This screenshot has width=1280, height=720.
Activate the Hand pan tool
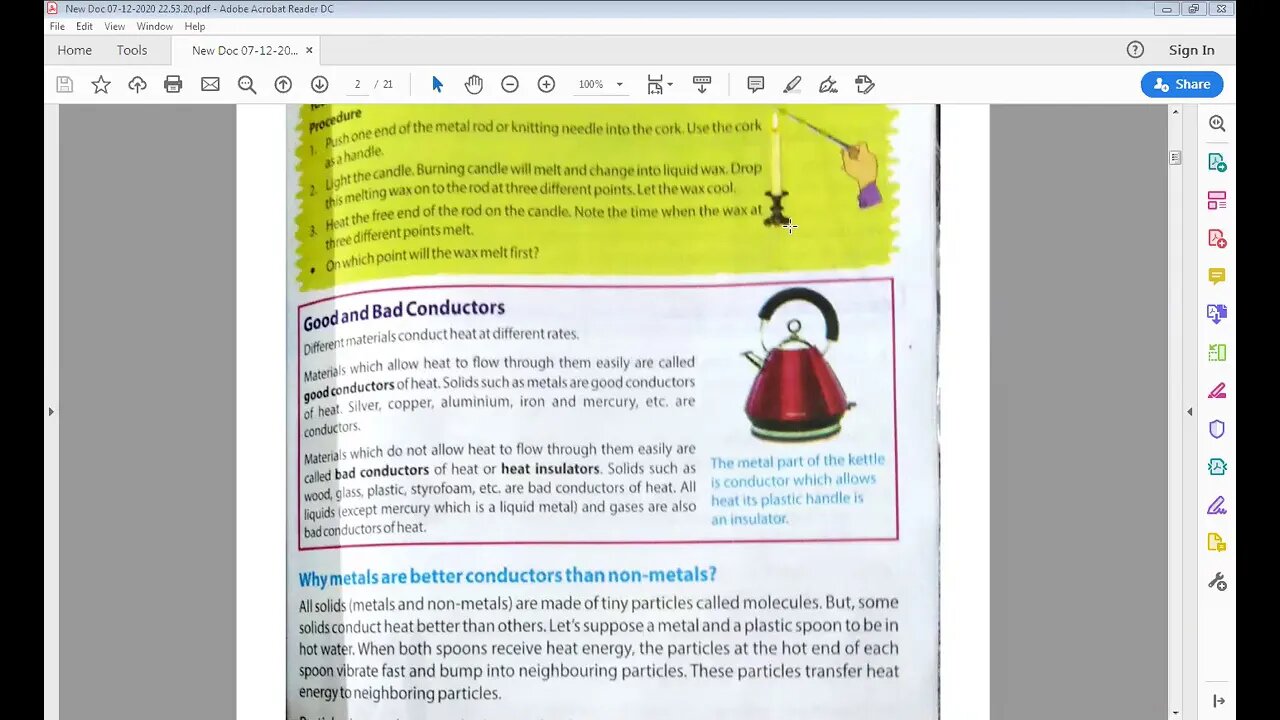[473, 85]
